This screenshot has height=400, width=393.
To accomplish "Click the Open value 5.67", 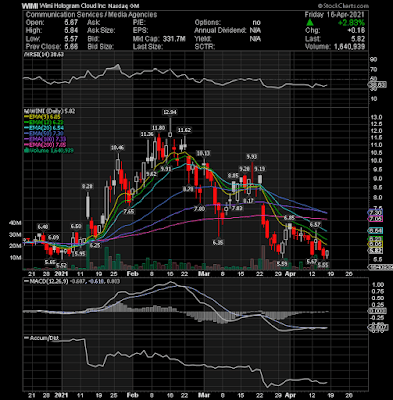I will click(x=70, y=22).
